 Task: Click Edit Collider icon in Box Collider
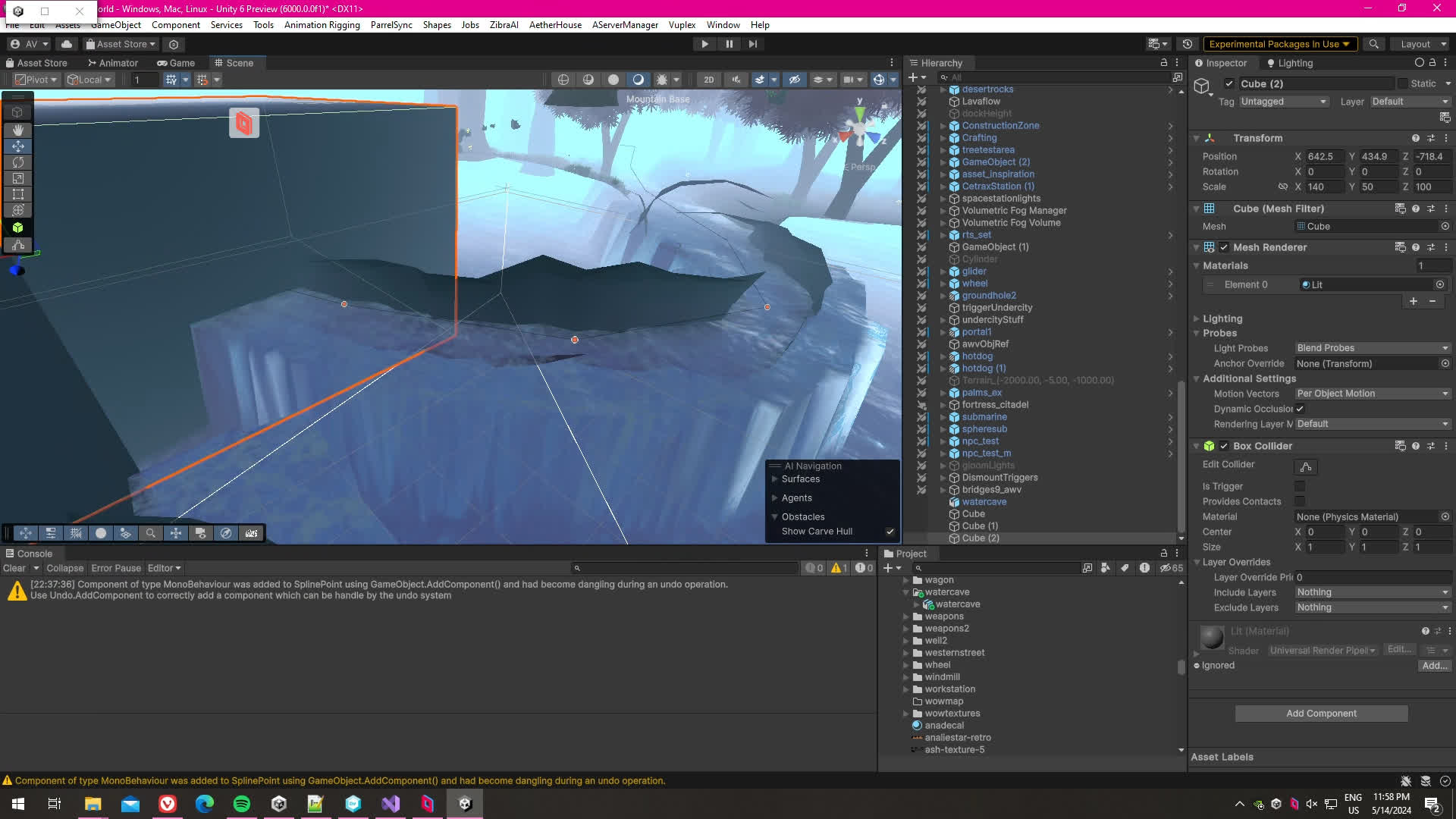tap(1306, 466)
